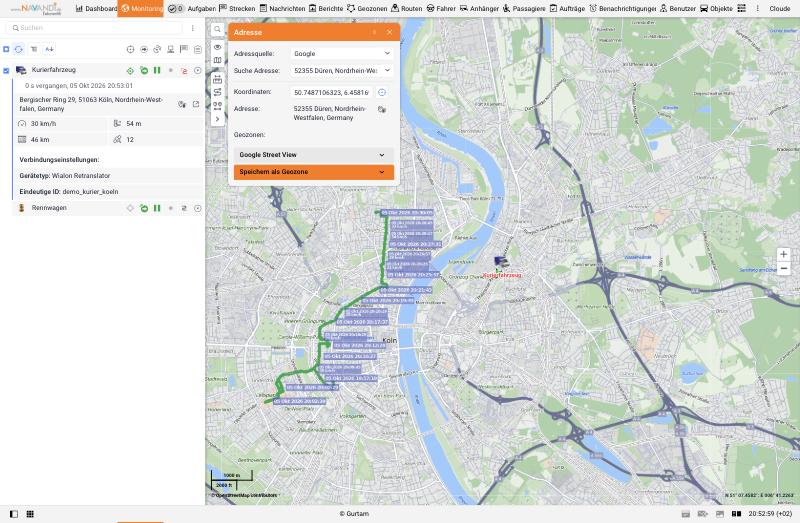Click the Cloude user button

(780, 8)
